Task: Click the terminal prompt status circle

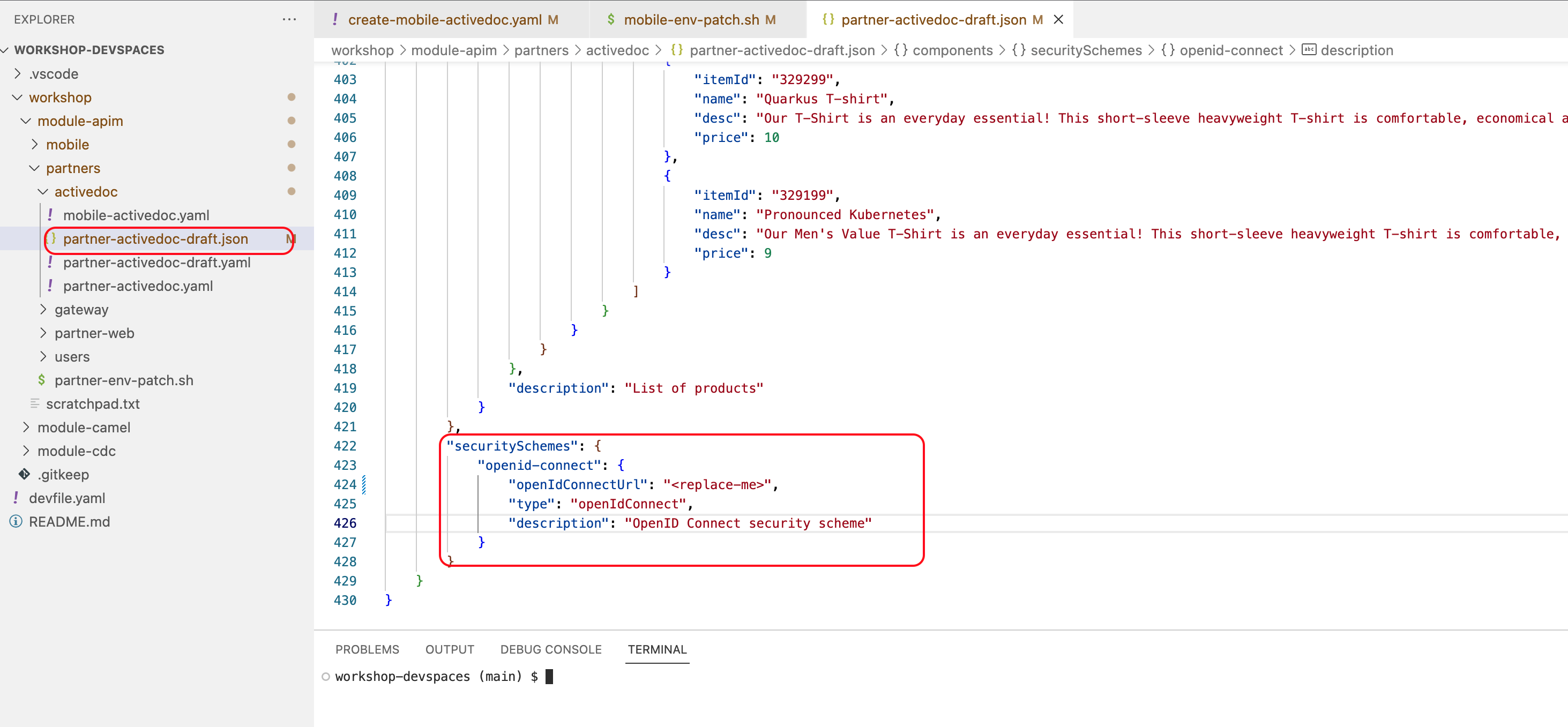Action: pyautogui.click(x=326, y=677)
